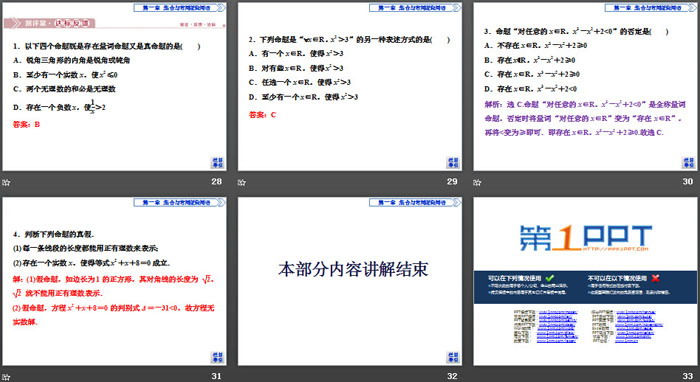Click the chapter header banner on slide 28
Screen dimensions: 700x382
tap(179, 8)
